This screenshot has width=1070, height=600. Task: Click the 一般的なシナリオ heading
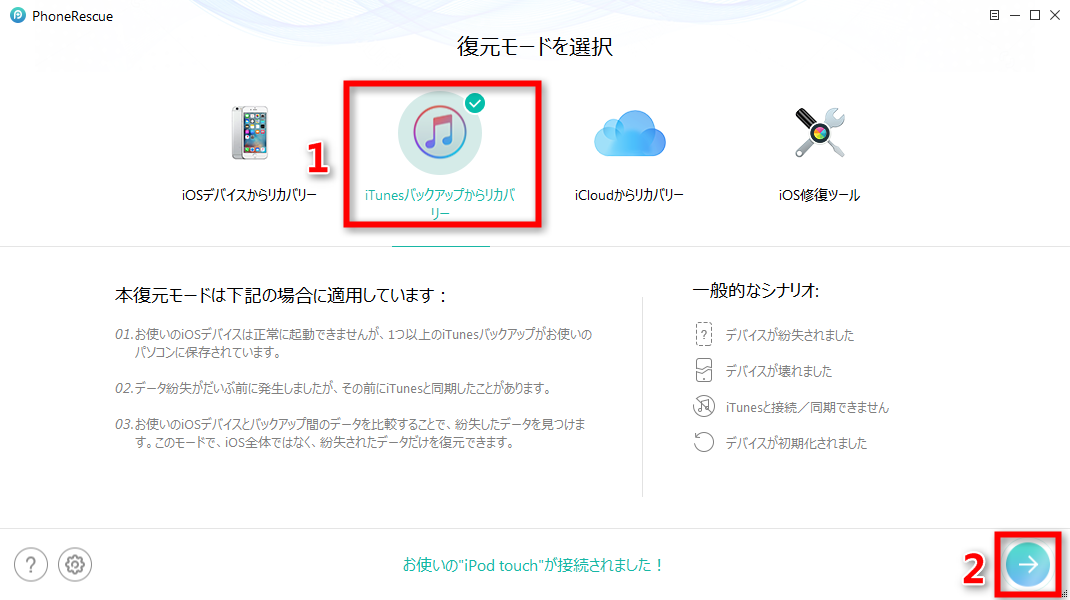755,291
